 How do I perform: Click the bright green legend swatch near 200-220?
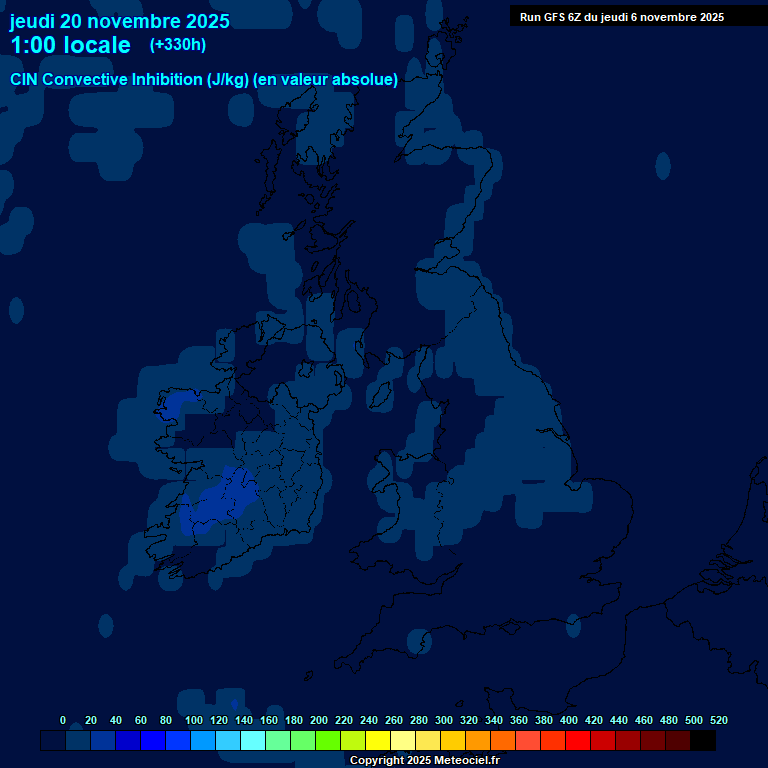328,741
